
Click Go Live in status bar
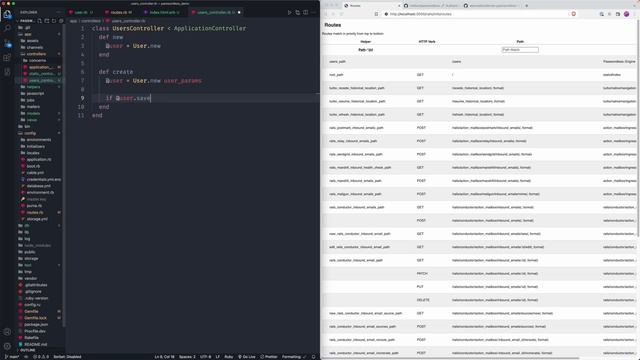click(x=247, y=357)
